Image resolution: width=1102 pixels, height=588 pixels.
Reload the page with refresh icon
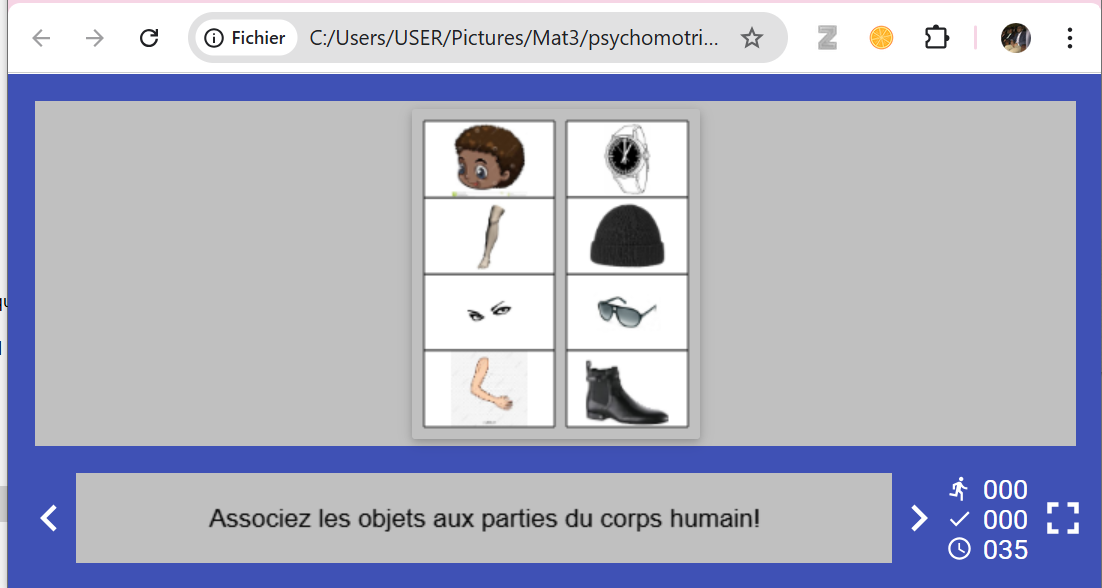tap(149, 38)
